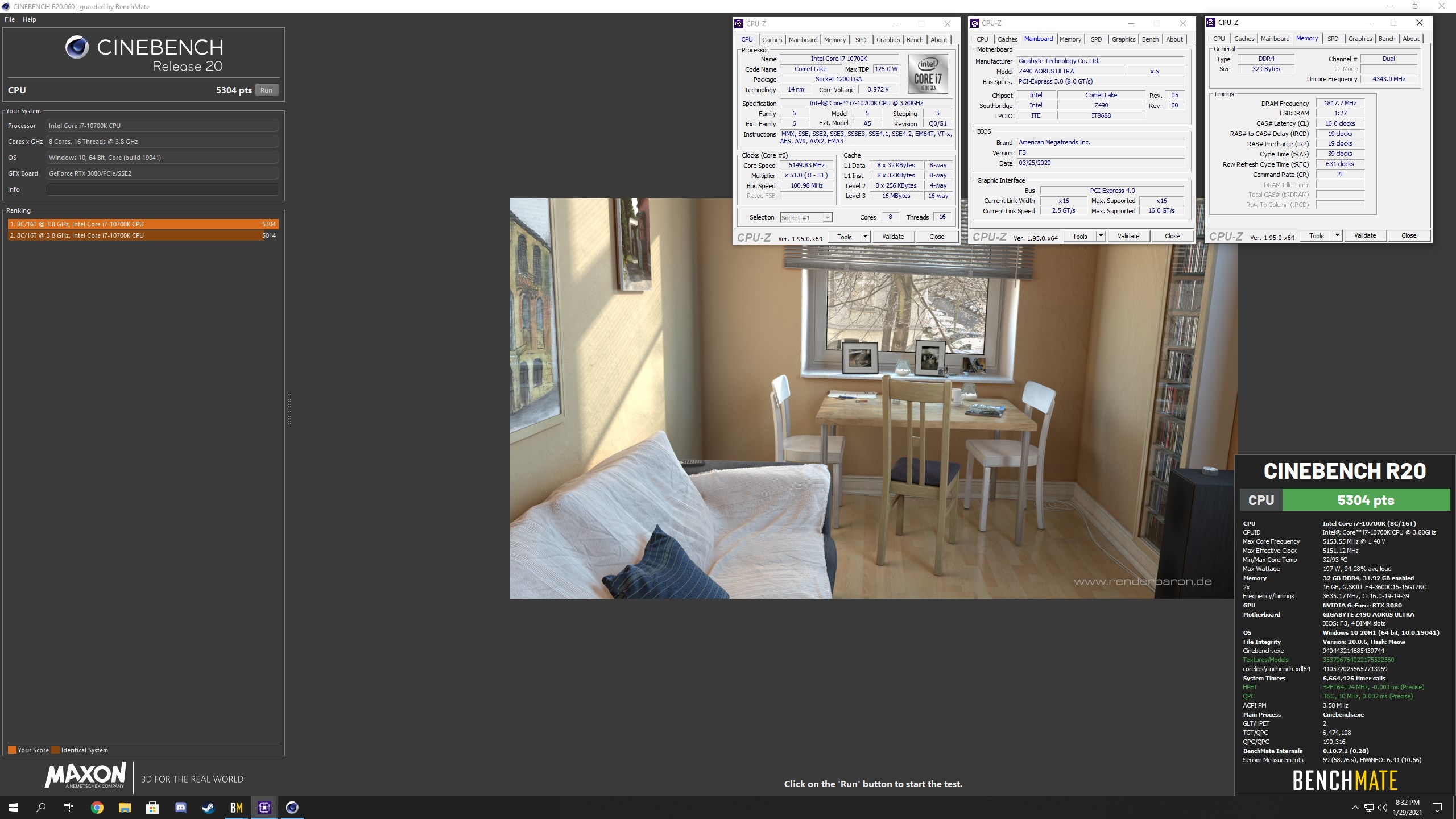
Task: Open Discord from the taskbar
Action: tap(180, 807)
